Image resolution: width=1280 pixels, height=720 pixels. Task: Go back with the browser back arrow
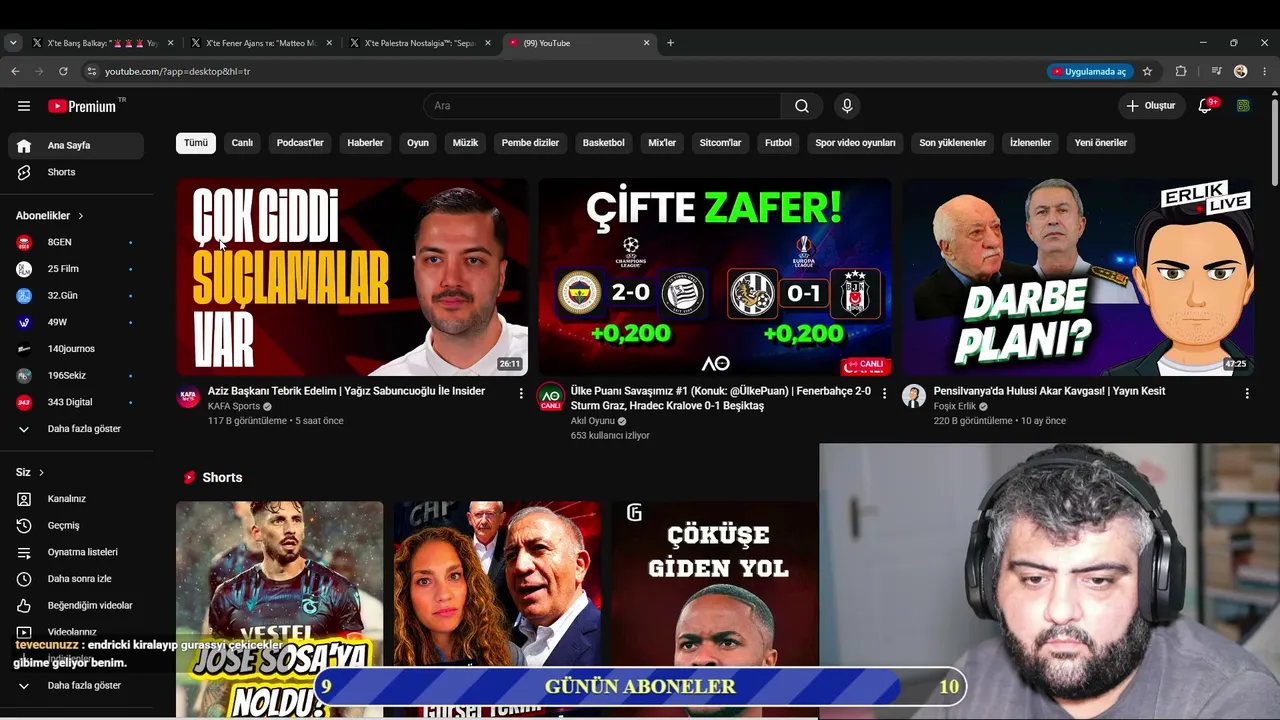click(x=15, y=71)
